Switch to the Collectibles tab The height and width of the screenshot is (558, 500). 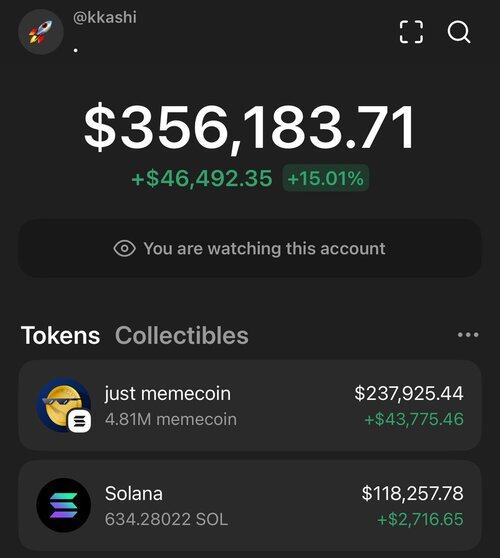[181, 336]
